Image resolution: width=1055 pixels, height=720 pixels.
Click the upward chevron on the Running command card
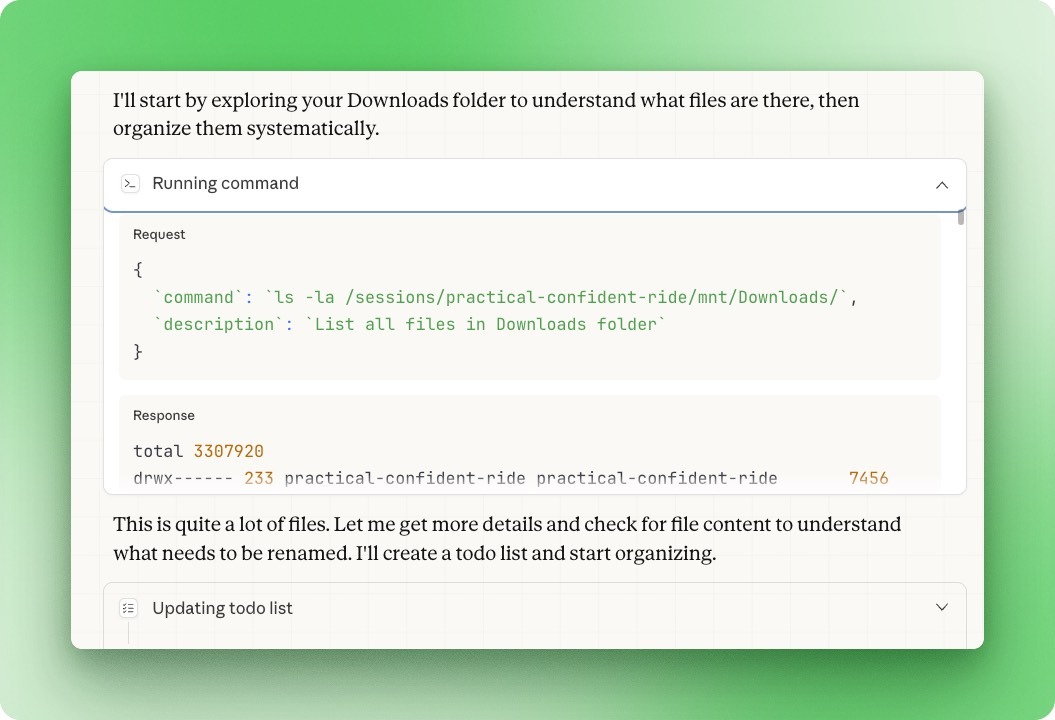941,185
